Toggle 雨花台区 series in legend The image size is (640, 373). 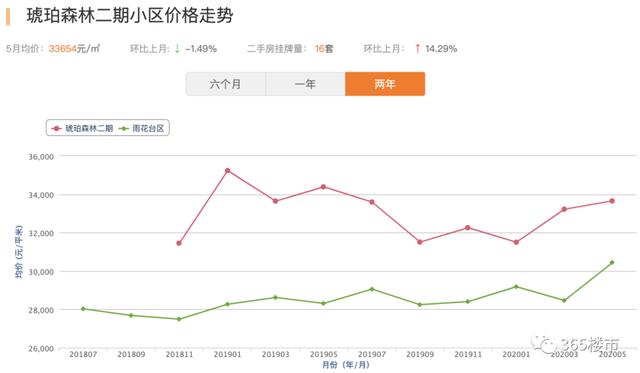(x=142, y=128)
